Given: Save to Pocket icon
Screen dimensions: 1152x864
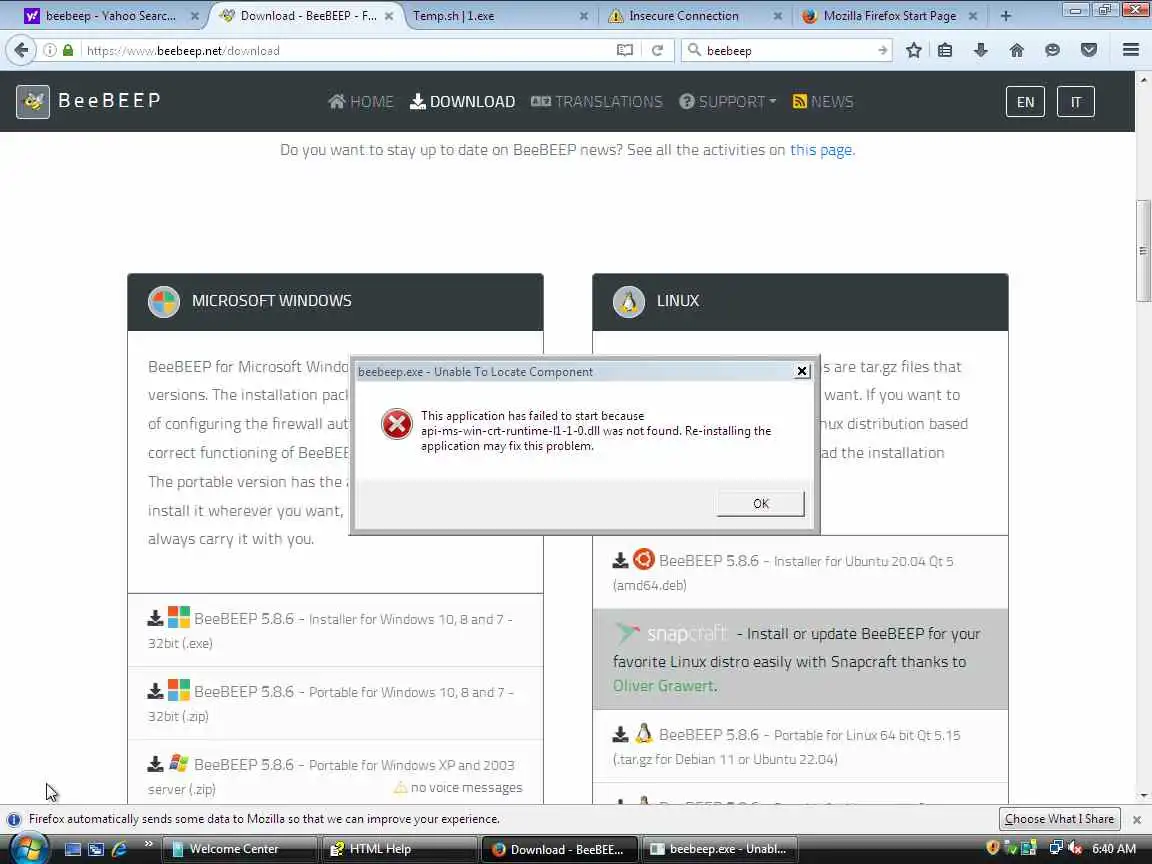Looking at the screenshot, I should 1089,50.
